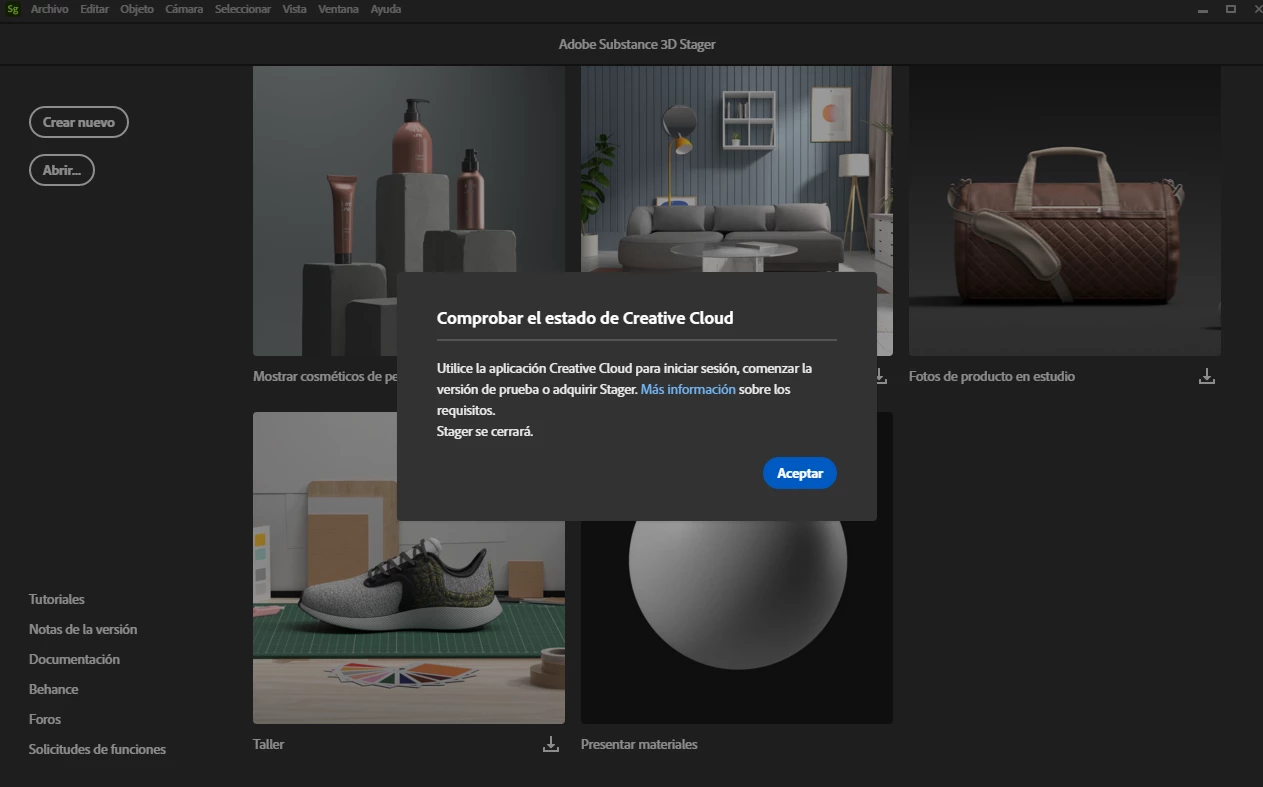
Task: Click the Presentar materiales label
Action: point(639,744)
